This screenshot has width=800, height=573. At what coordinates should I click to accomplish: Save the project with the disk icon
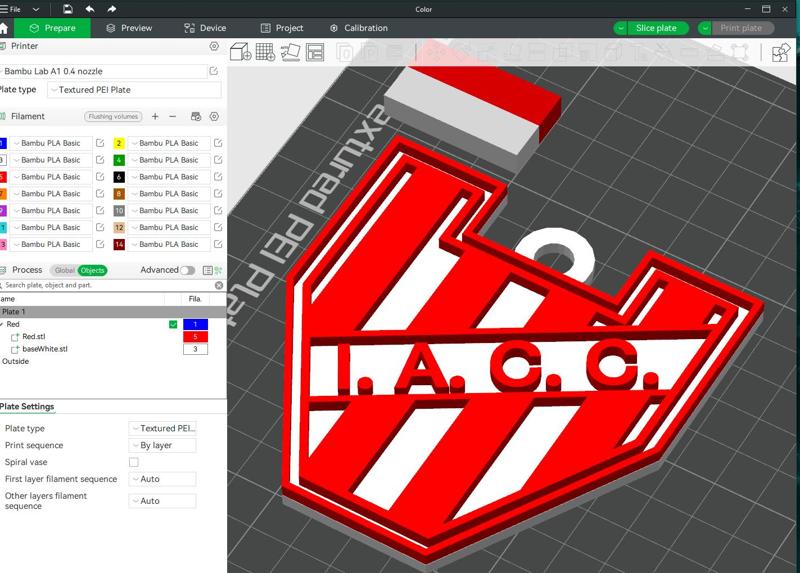68,9
